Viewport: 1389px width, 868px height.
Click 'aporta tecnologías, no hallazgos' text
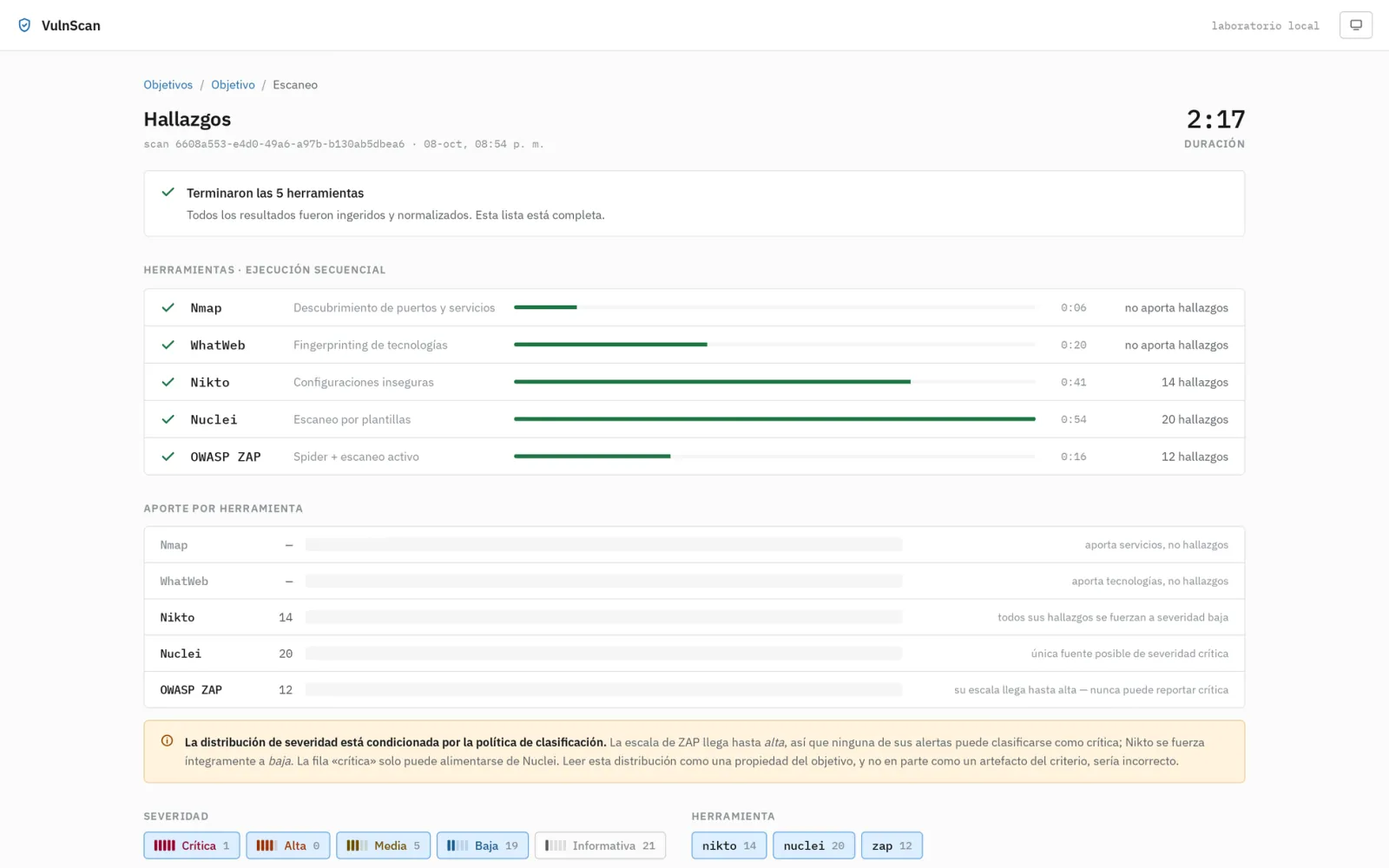point(1149,582)
